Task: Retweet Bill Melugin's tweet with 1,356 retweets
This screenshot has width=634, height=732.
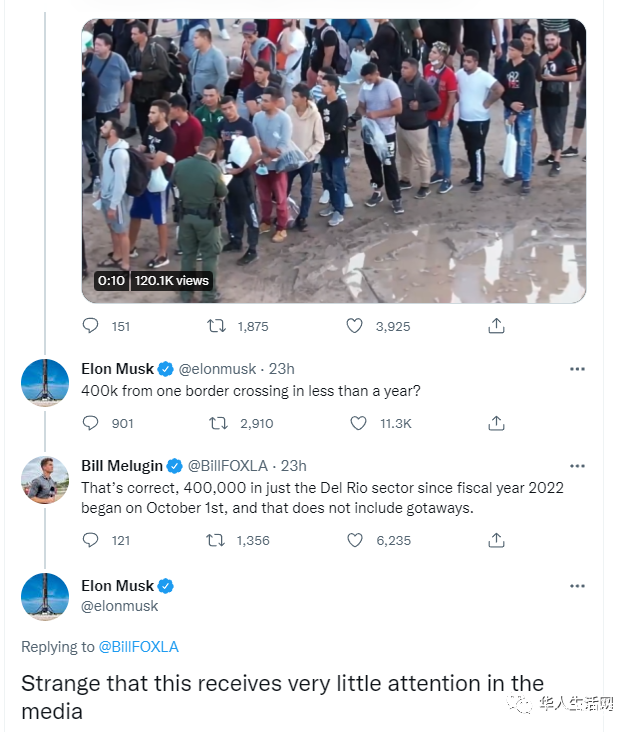Action: pyautogui.click(x=215, y=540)
